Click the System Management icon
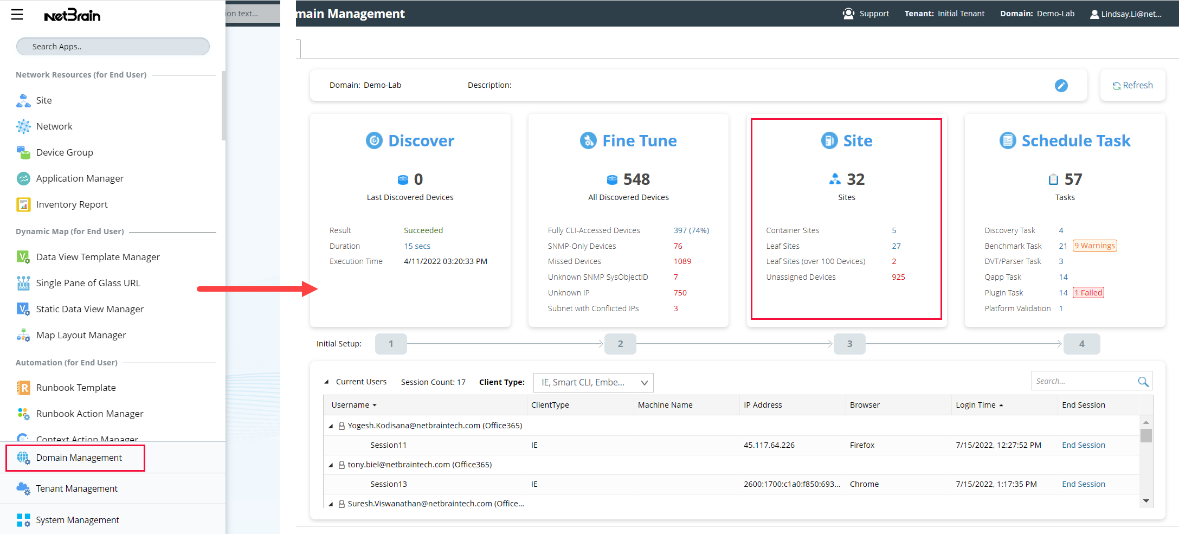The image size is (1179, 534). [x=23, y=520]
